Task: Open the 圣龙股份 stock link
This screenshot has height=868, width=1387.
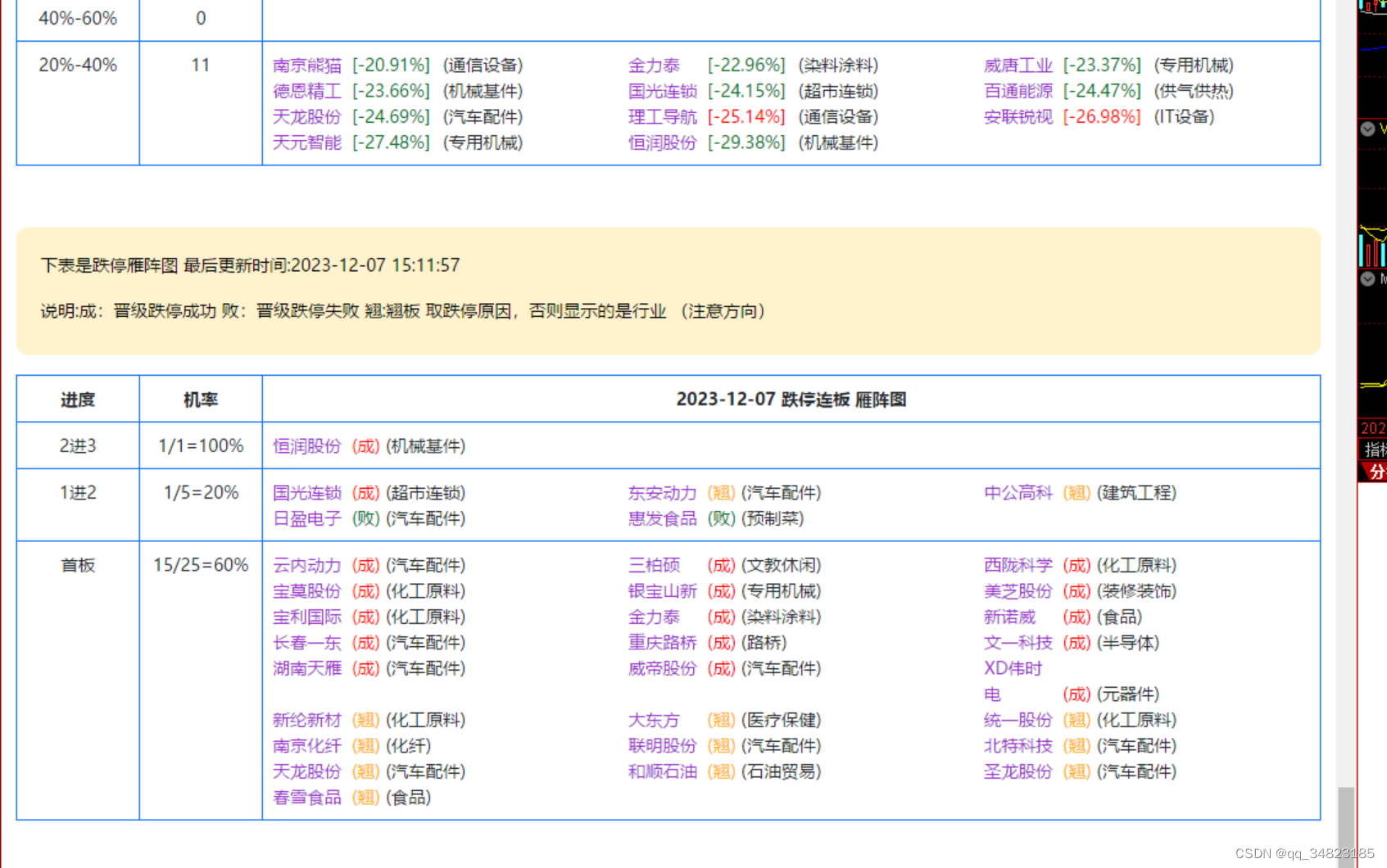Action: pos(1018,772)
